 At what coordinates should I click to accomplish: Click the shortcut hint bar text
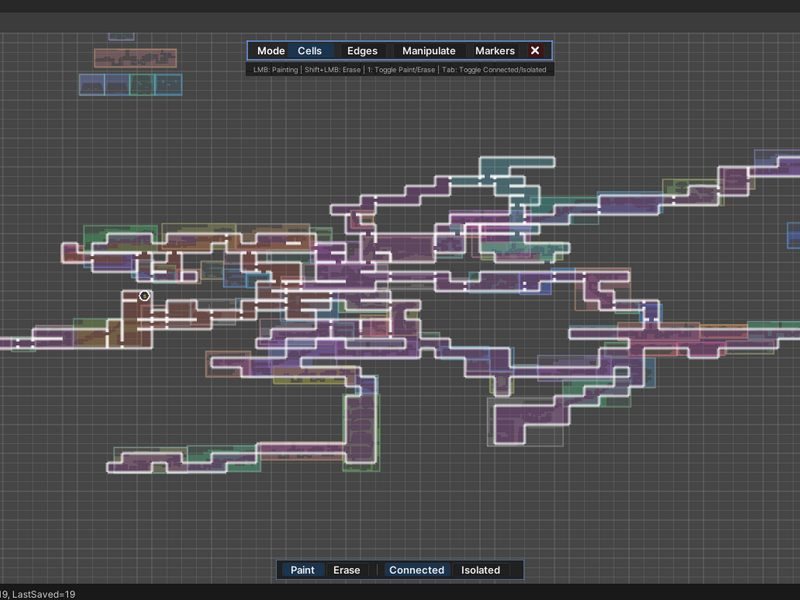tap(400, 70)
